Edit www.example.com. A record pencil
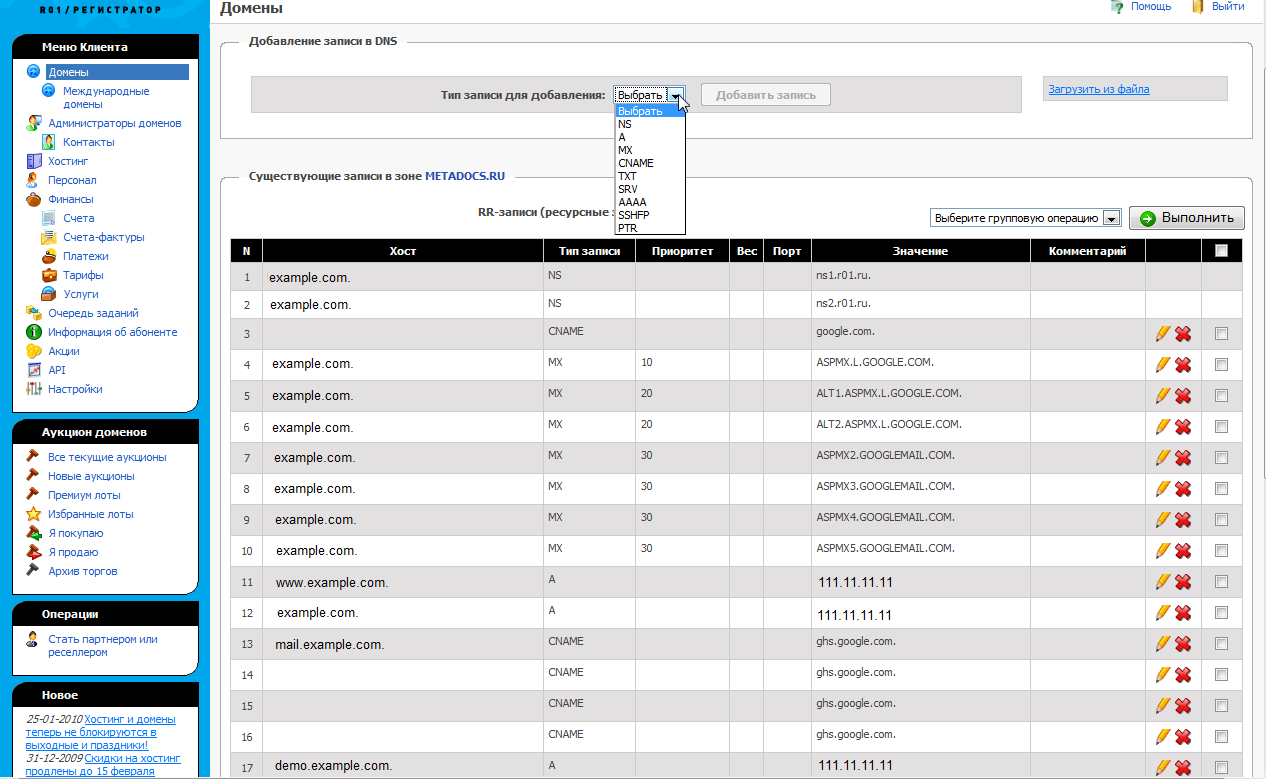This screenshot has width=1266, height=779. tap(1162, 582)
